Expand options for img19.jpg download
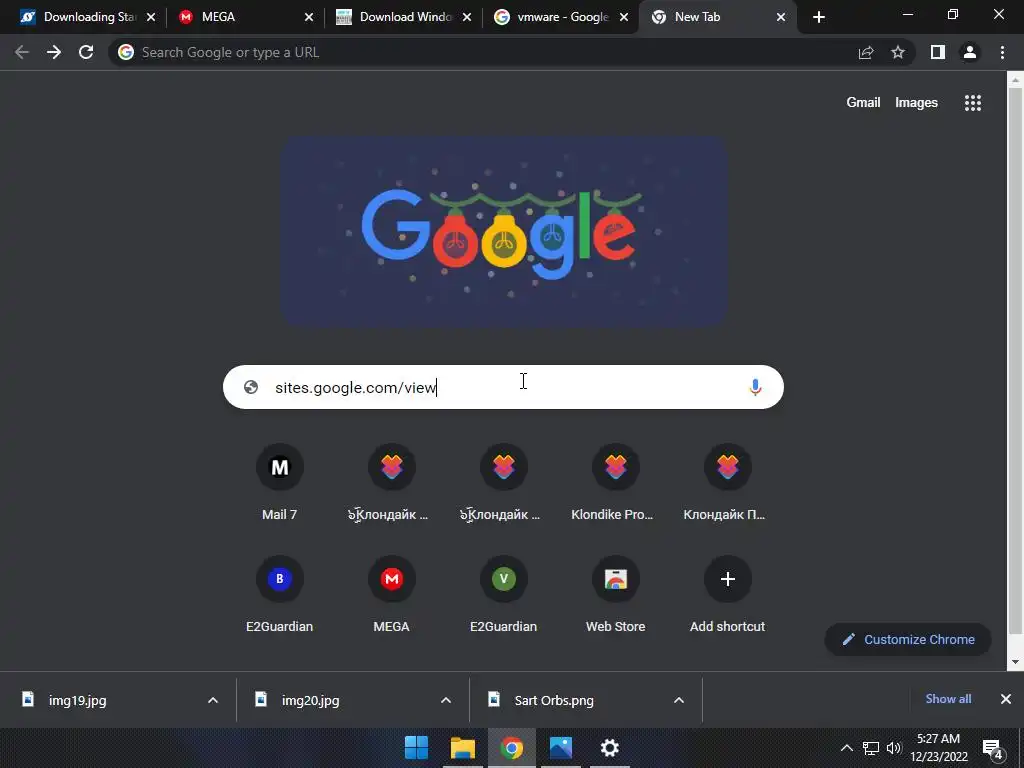 [x=213, y=700]
